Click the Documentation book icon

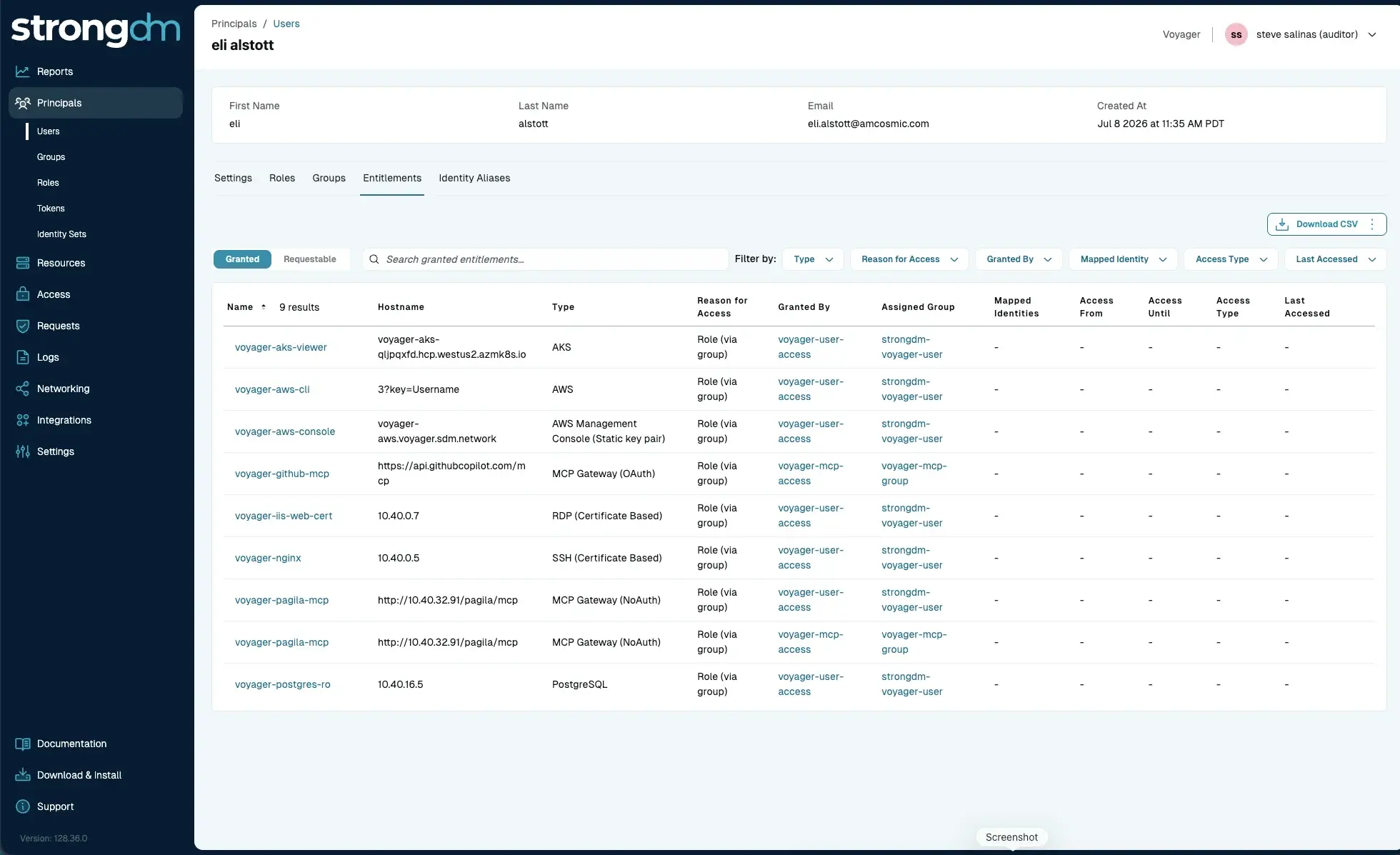tap(23, 744)
